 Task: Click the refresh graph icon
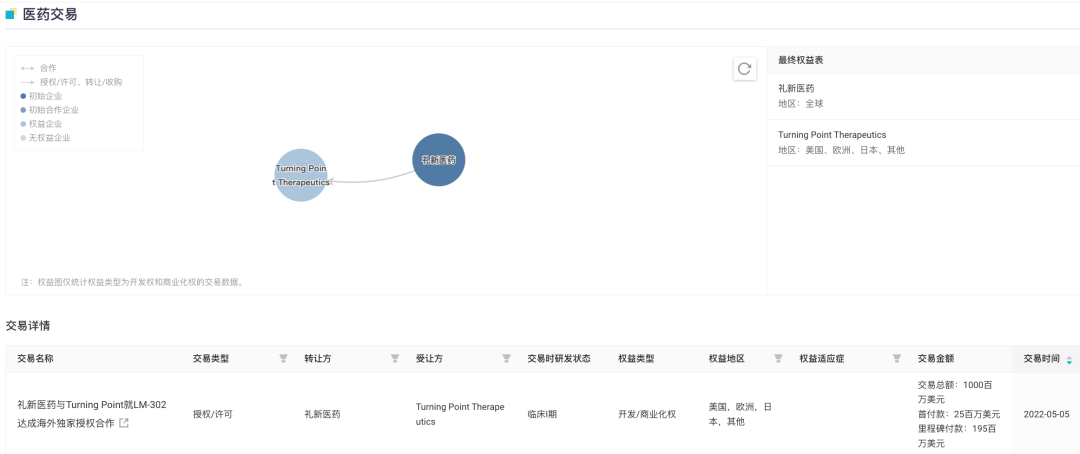(x=744, y=69)
